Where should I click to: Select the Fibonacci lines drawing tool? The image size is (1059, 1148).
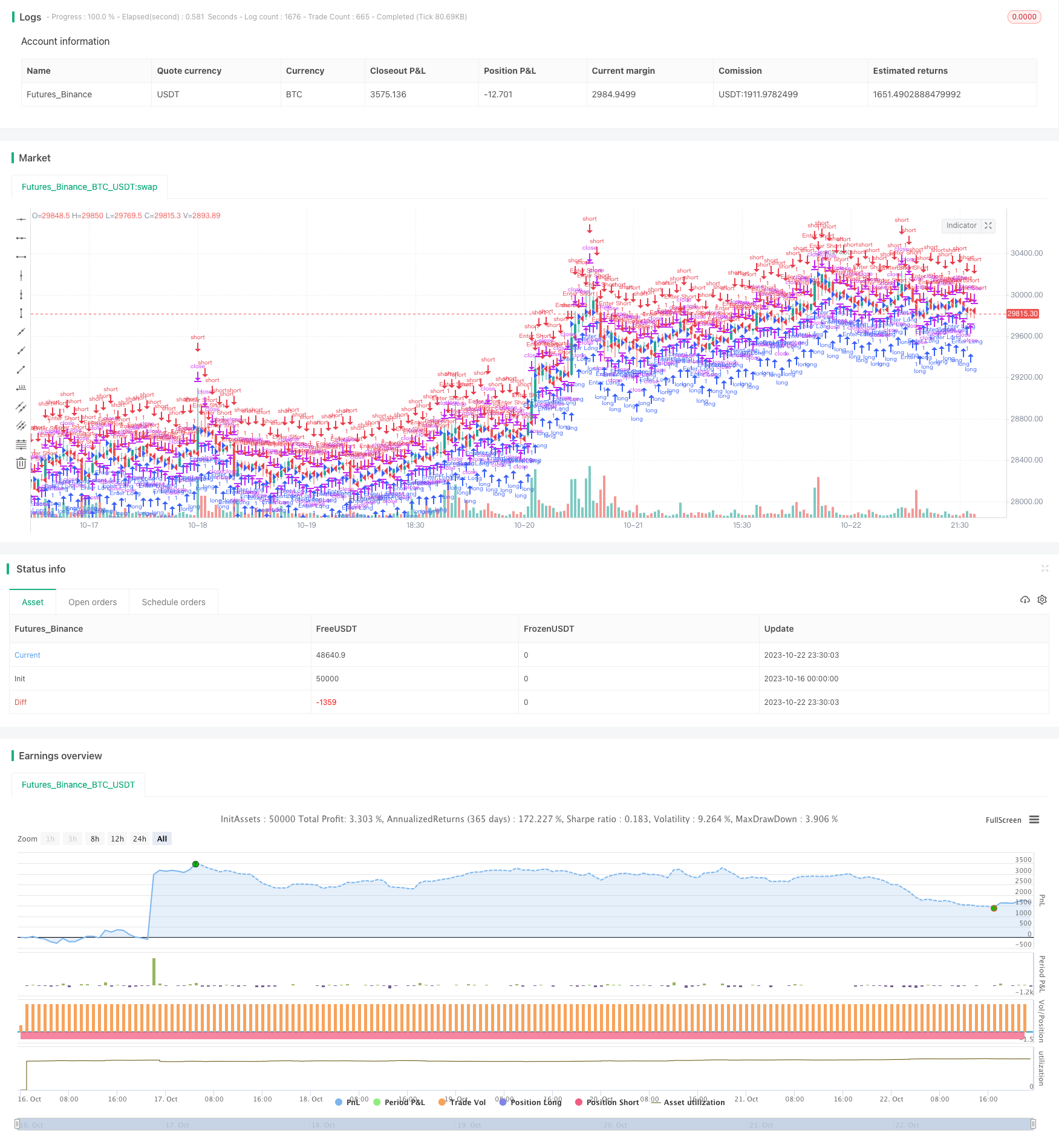(21, 444)
